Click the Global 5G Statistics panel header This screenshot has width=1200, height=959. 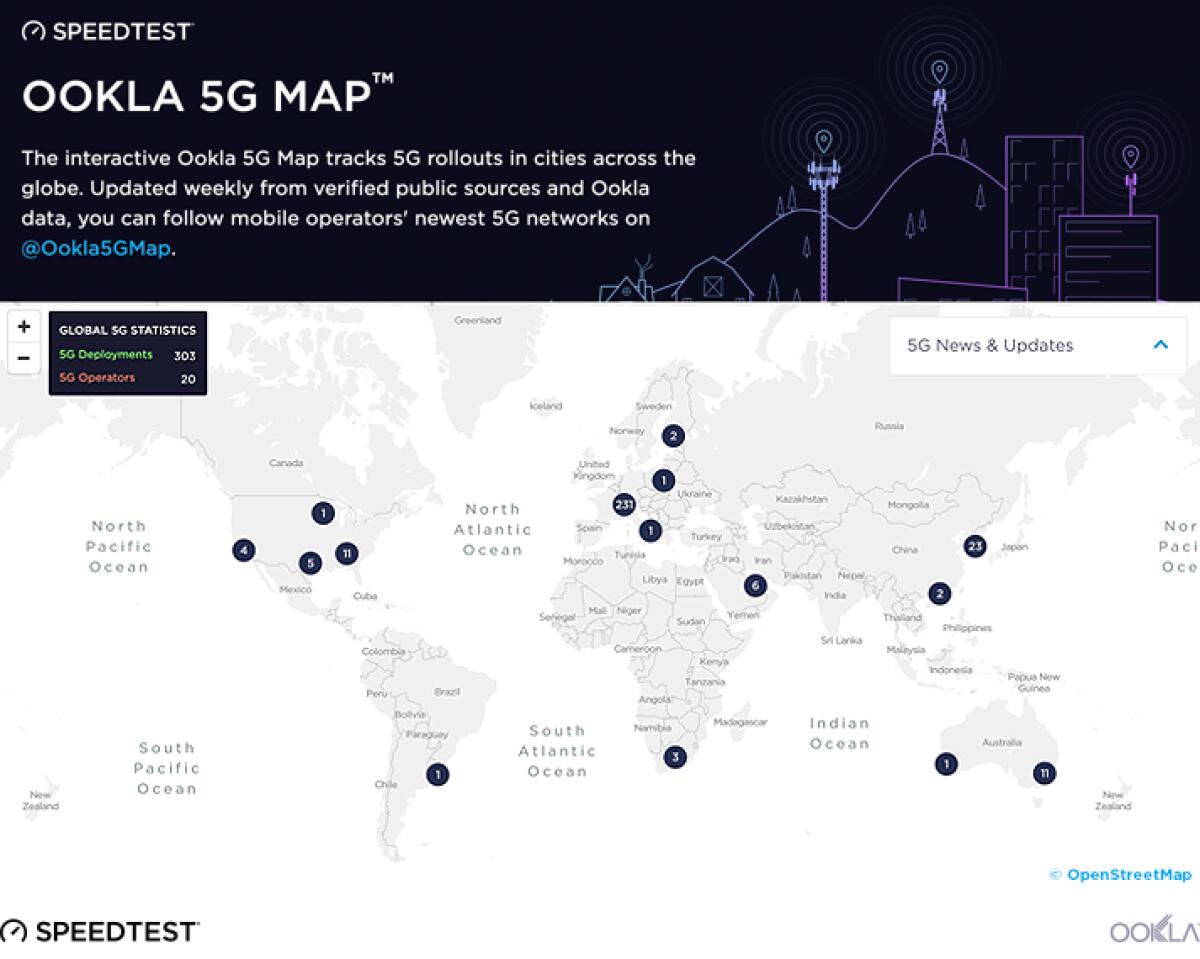tap(129, 330)
